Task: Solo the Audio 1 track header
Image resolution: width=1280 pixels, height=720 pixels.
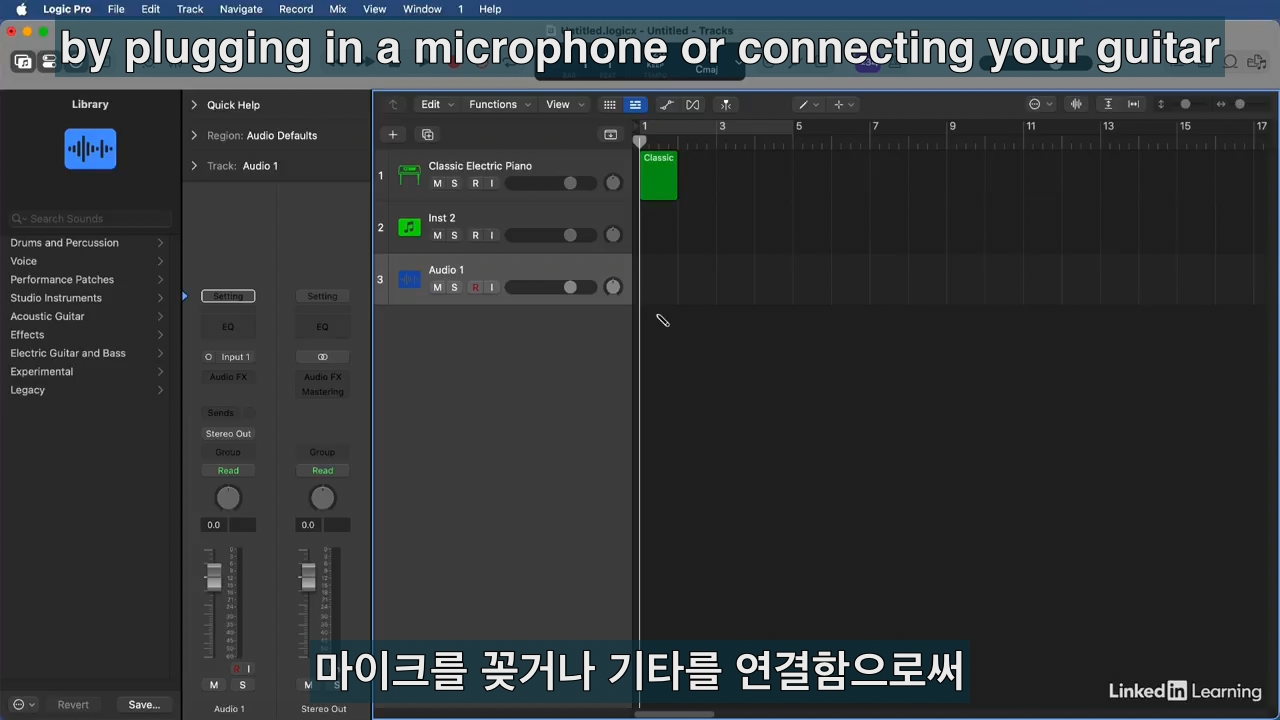Action: (x=454, y=288)
